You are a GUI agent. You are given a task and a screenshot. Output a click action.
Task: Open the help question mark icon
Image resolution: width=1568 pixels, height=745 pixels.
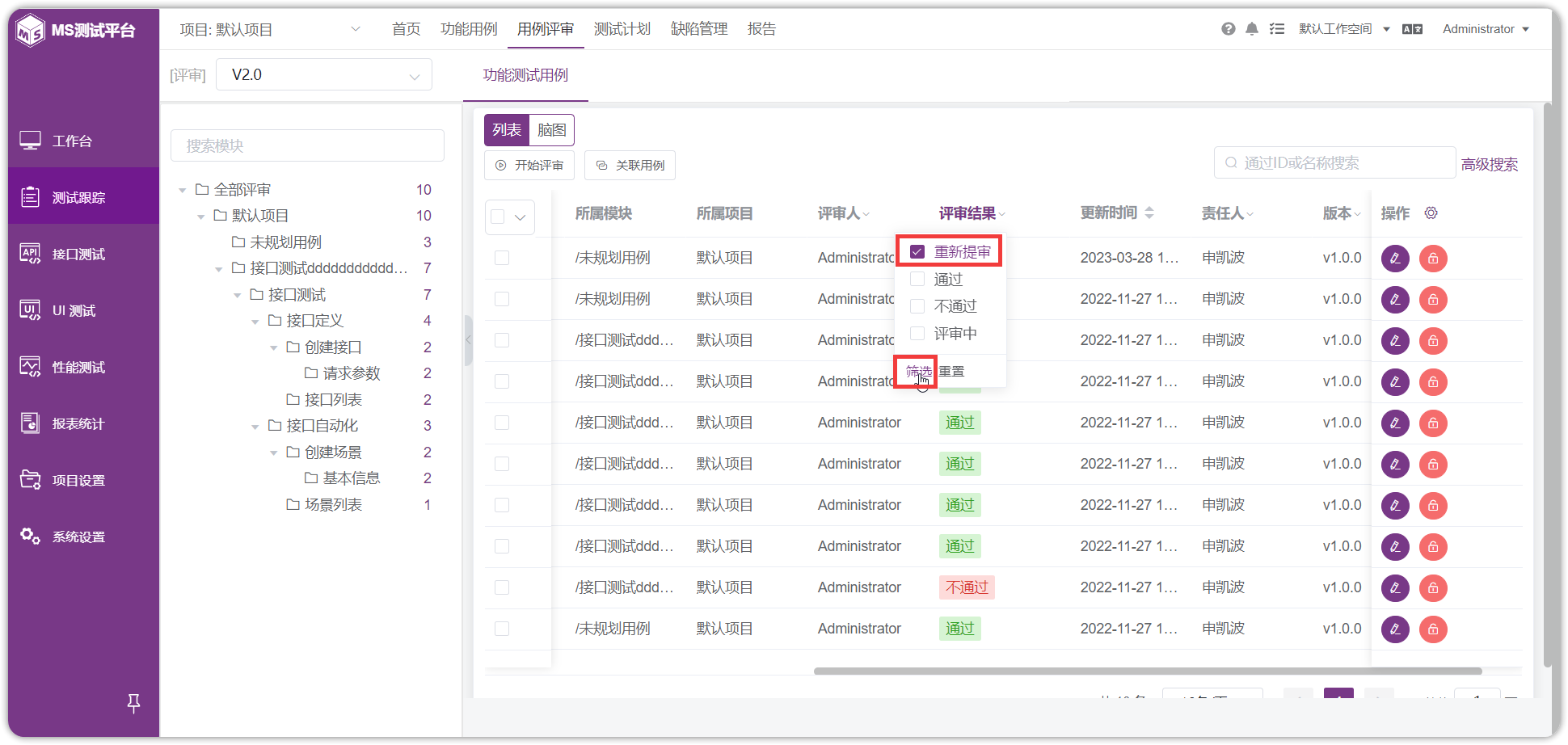(1229, 29)
